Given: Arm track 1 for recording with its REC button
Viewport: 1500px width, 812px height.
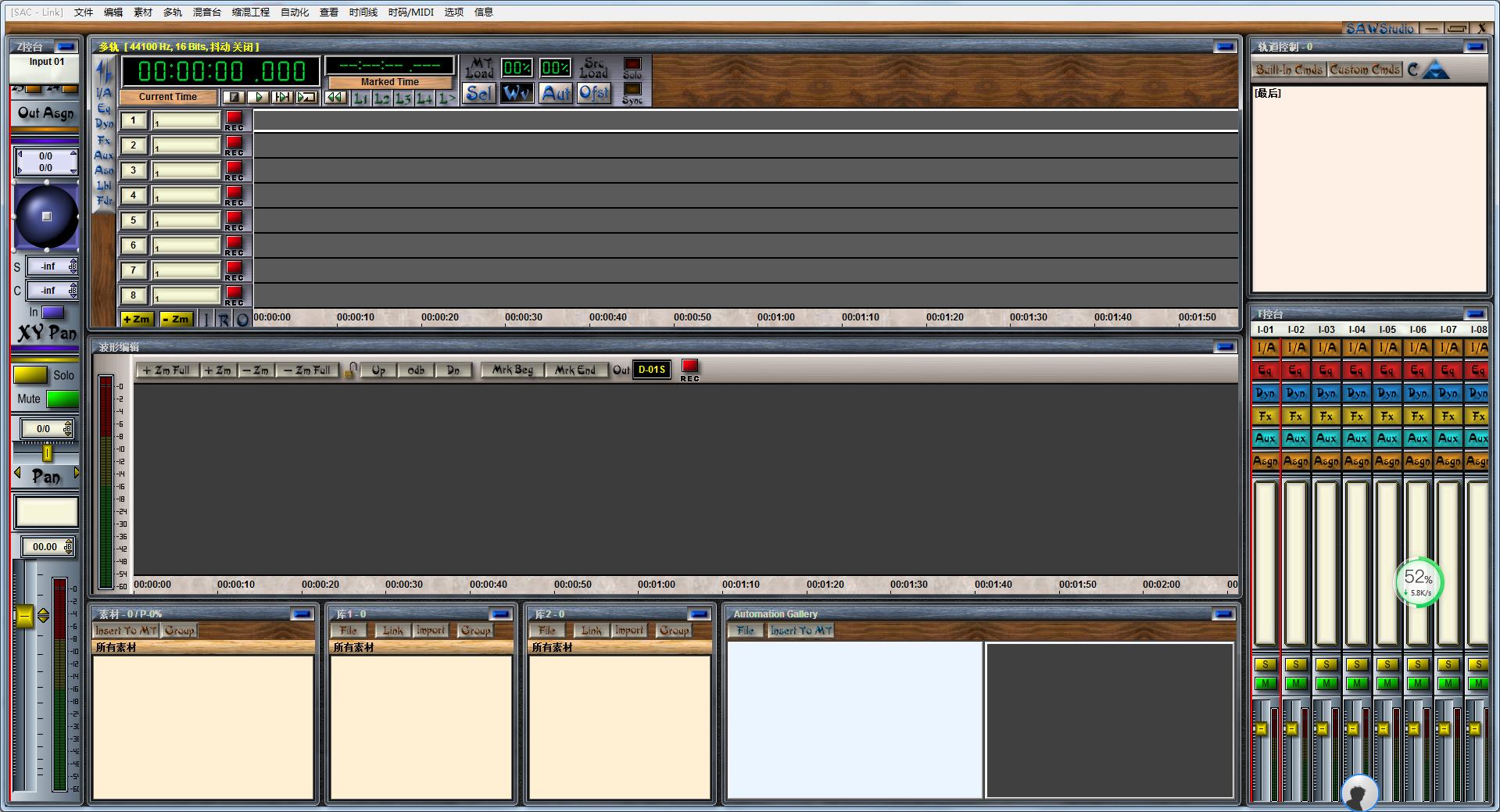Looking at the screenshot, I should point(234,118).
